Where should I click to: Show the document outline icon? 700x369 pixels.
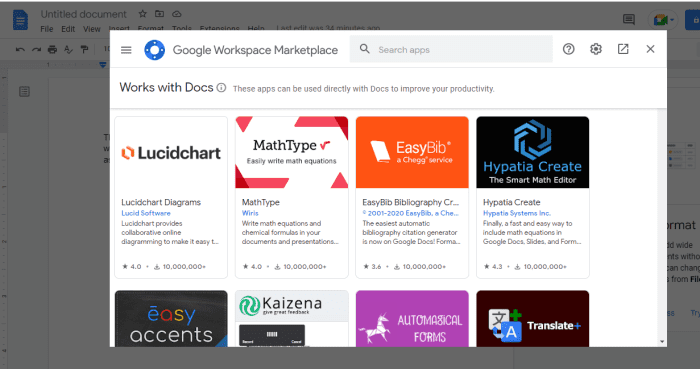[24, 91]
